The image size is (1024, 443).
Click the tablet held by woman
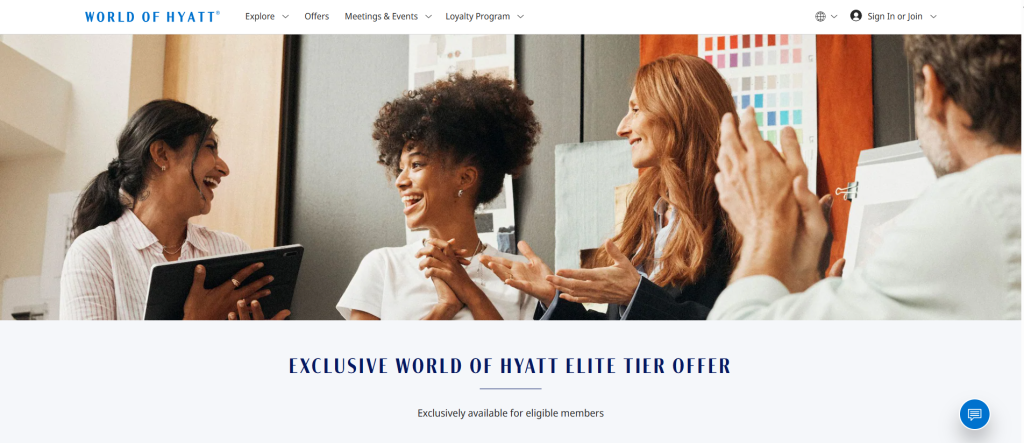[x=224, y=282]
